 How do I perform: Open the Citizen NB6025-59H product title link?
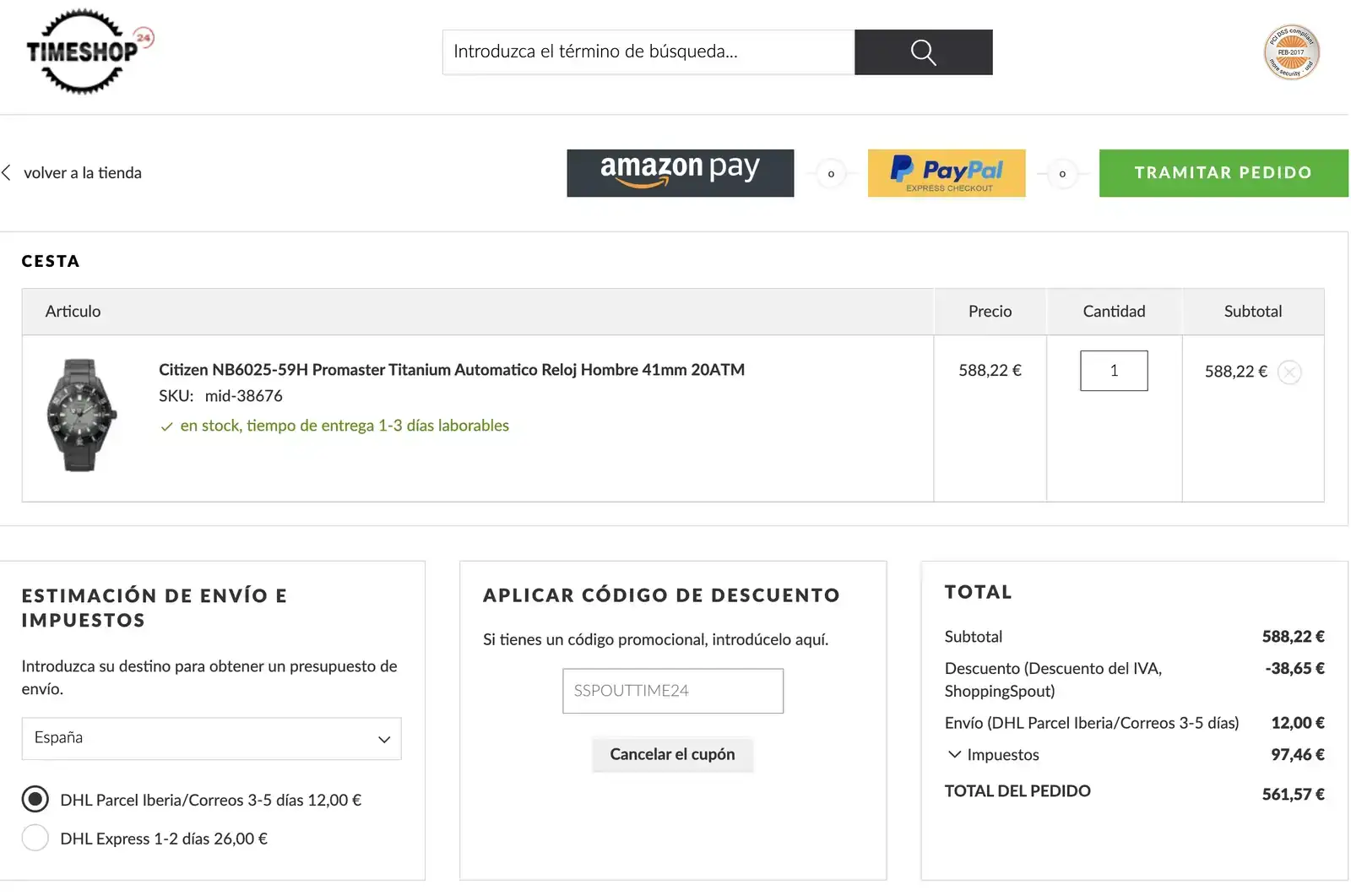[452, 369]
